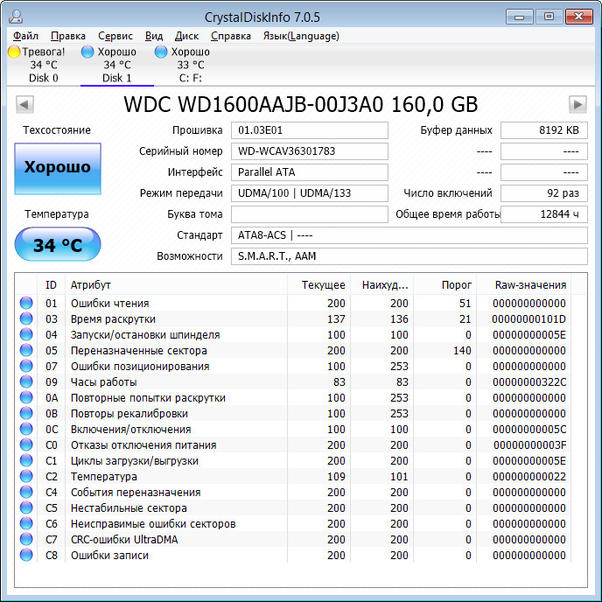Click the Буфер данных value 8192 KB
Viewport: 602px width, 602px height.
tap(544, 130)
